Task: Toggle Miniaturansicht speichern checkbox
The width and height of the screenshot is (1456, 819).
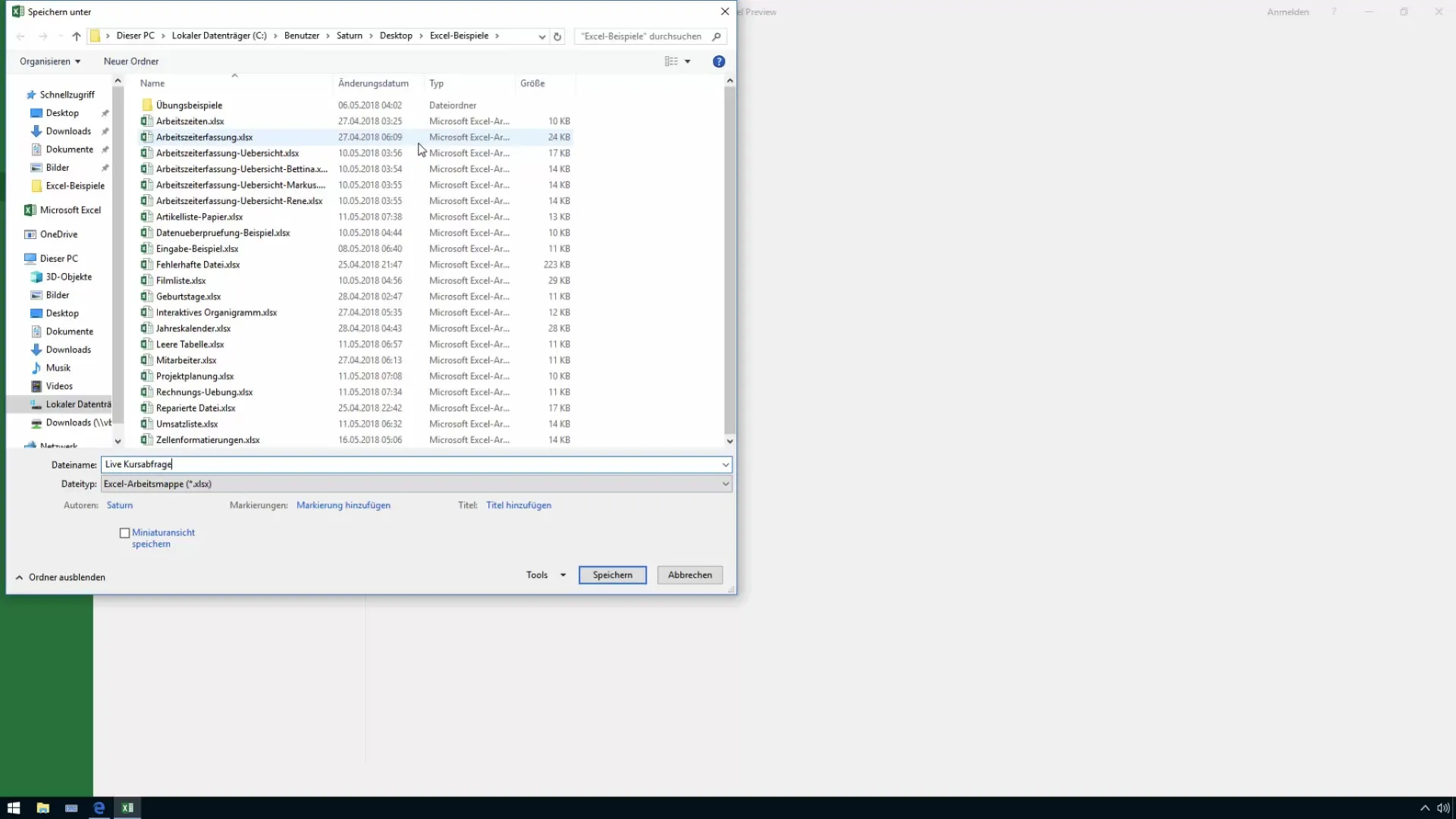Action: coord(124,532)
